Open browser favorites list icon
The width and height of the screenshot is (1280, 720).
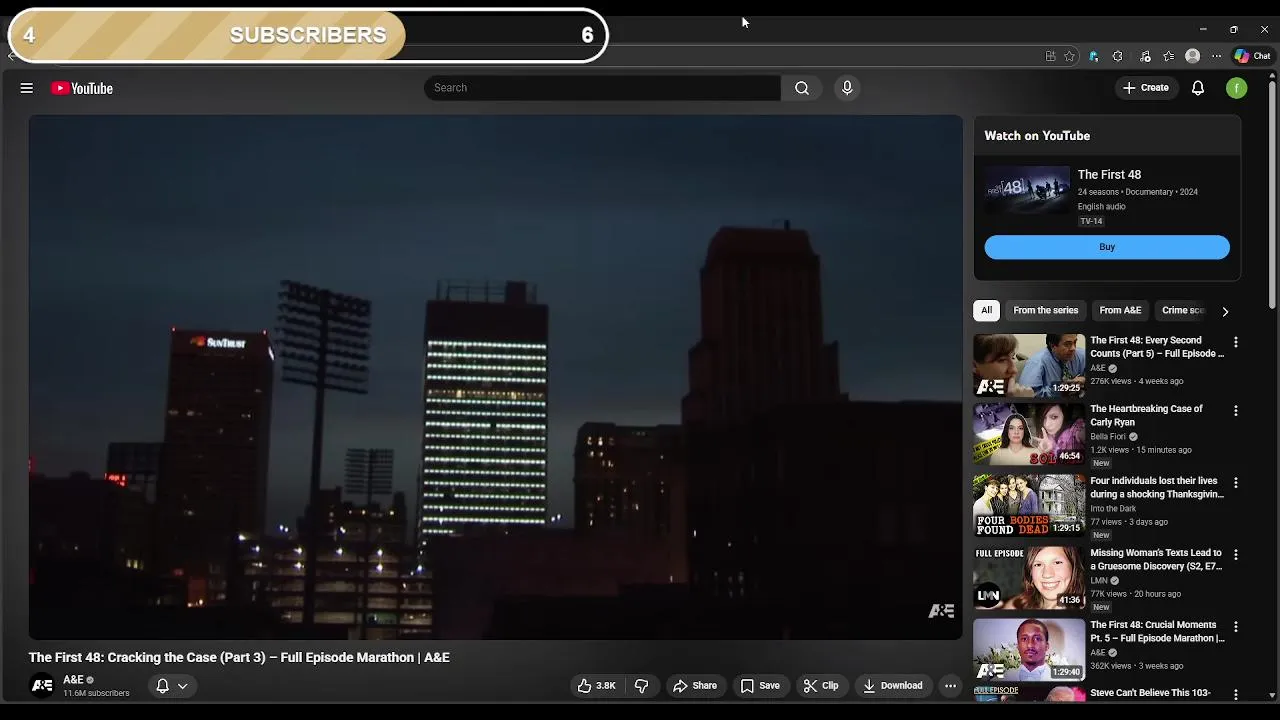pyautogui.click(x=1168, y=56)
